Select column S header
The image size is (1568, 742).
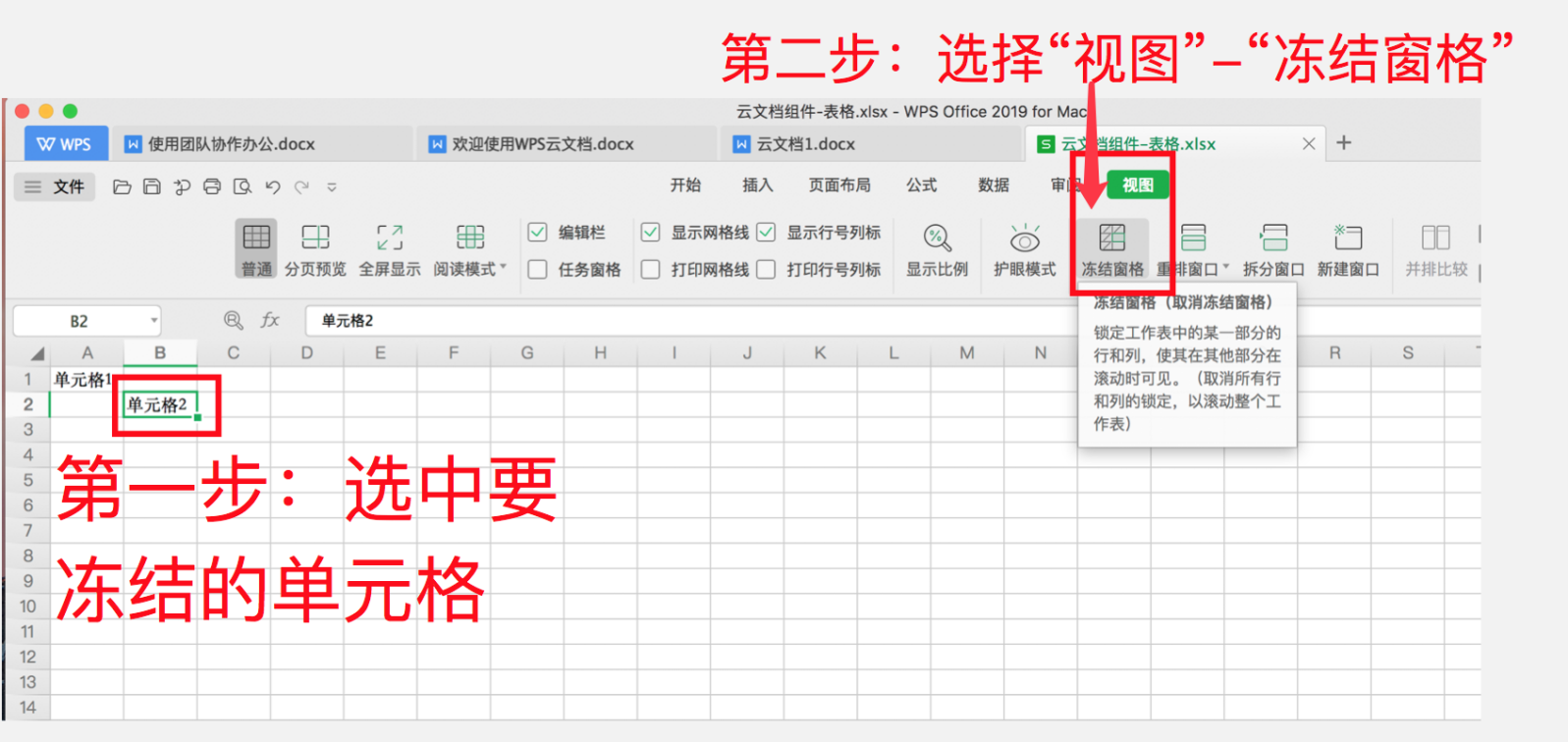pyautogui.click(x=1408, y=353)
